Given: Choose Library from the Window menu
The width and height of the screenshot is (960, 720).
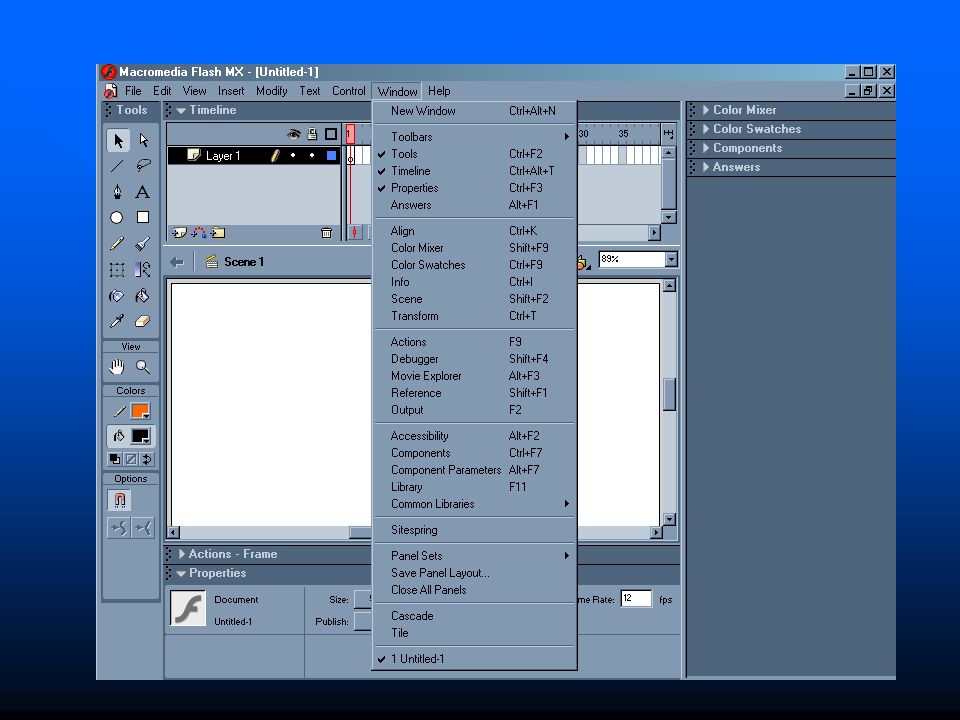Looking at the screenshot, I should coord(474,487).
